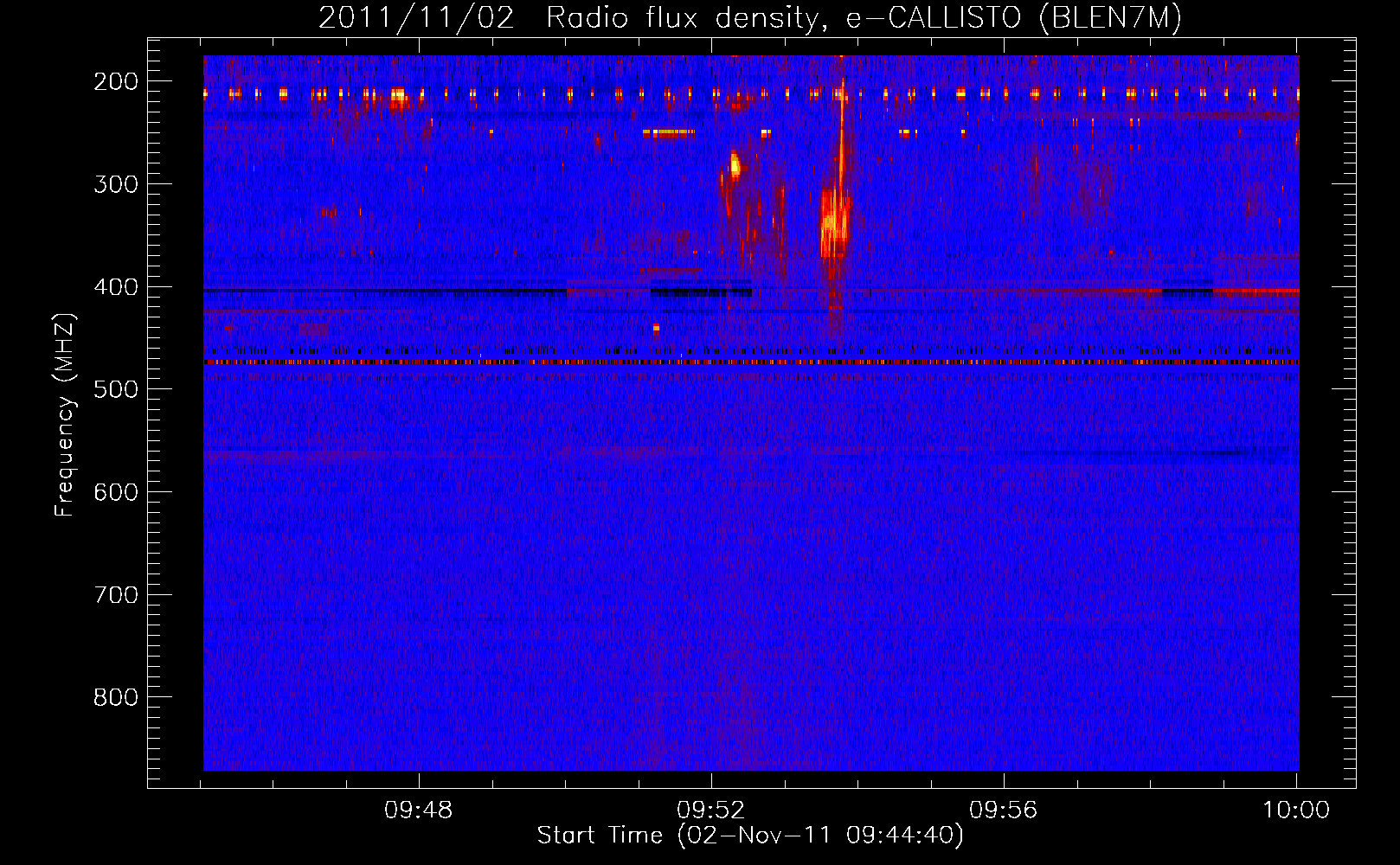Click the 09:52 time tick label
The height and width of the screenshot is (865, 1400).
coord(711,811)
